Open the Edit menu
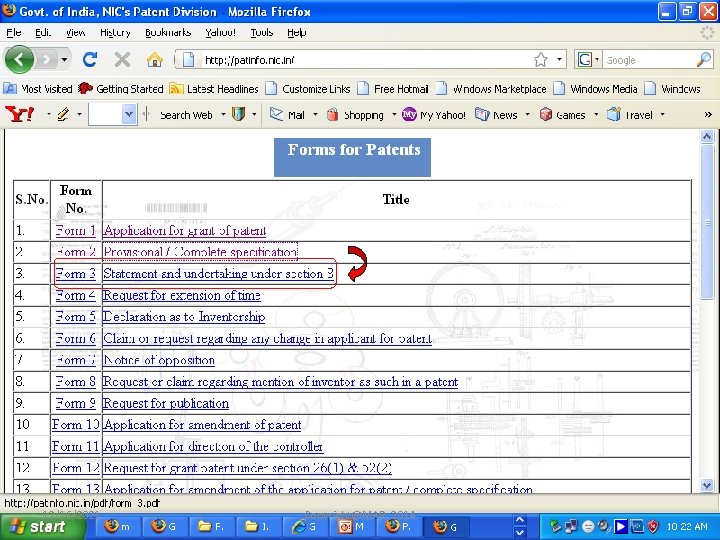 (43, 33)
